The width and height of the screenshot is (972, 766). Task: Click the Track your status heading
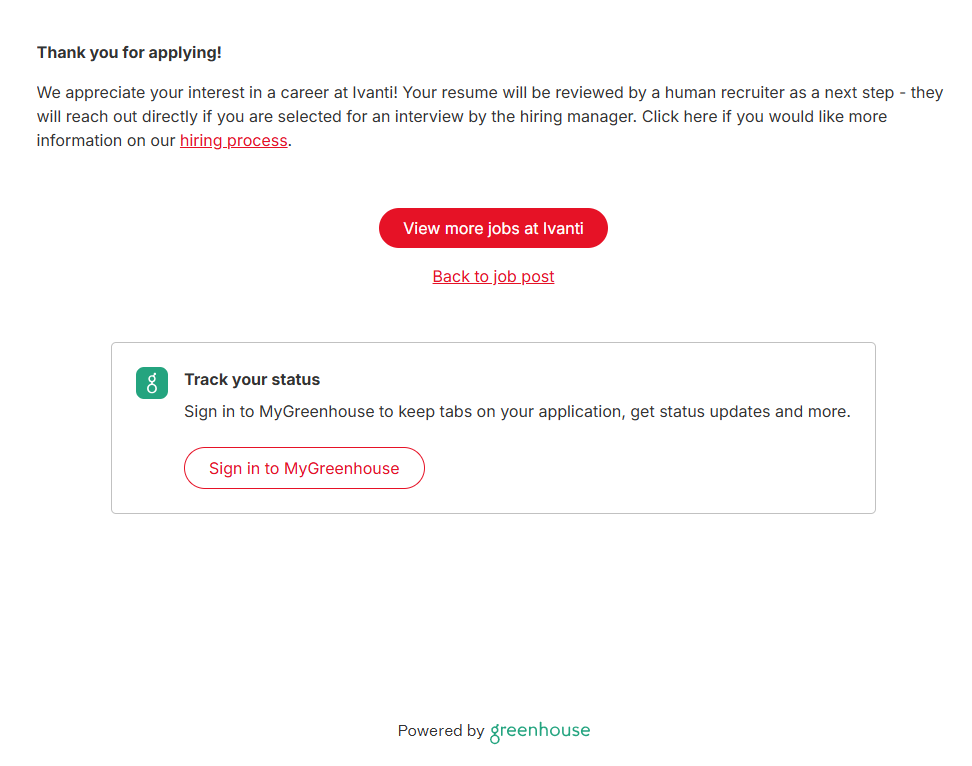tap(252, 380)
